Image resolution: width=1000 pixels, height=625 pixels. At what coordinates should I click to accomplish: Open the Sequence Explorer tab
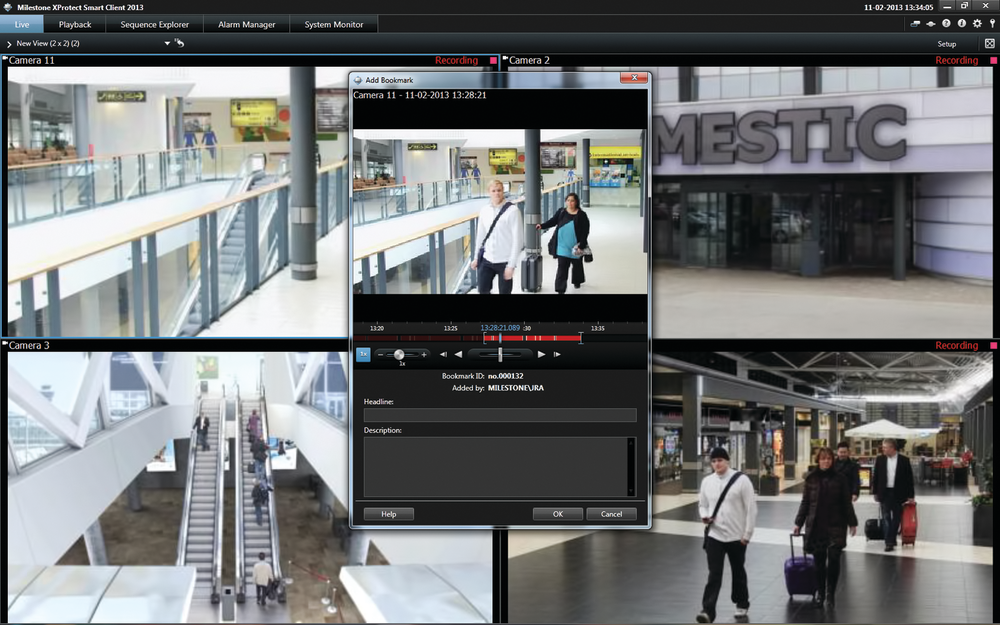(154, 24)
